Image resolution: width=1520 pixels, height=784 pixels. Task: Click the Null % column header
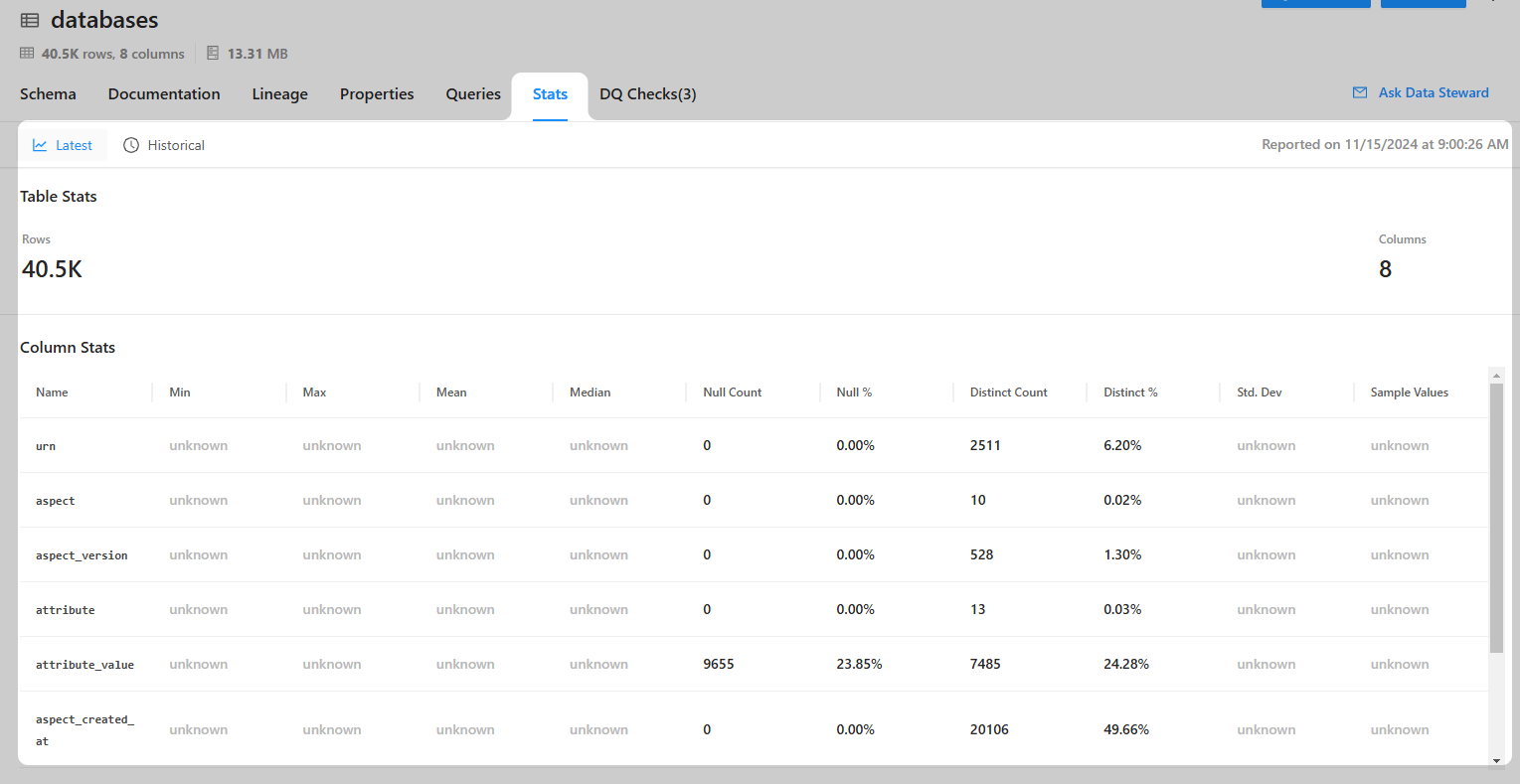[854, 392]
